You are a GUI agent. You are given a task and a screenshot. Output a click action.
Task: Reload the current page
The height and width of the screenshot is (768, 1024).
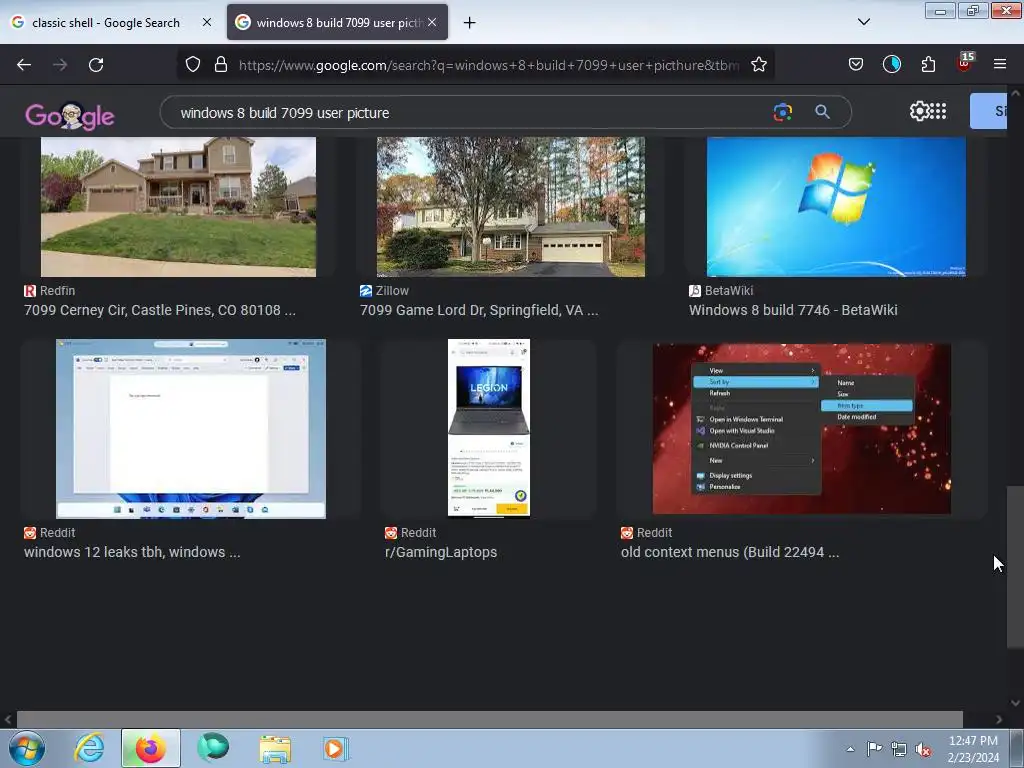coord(96,65)
